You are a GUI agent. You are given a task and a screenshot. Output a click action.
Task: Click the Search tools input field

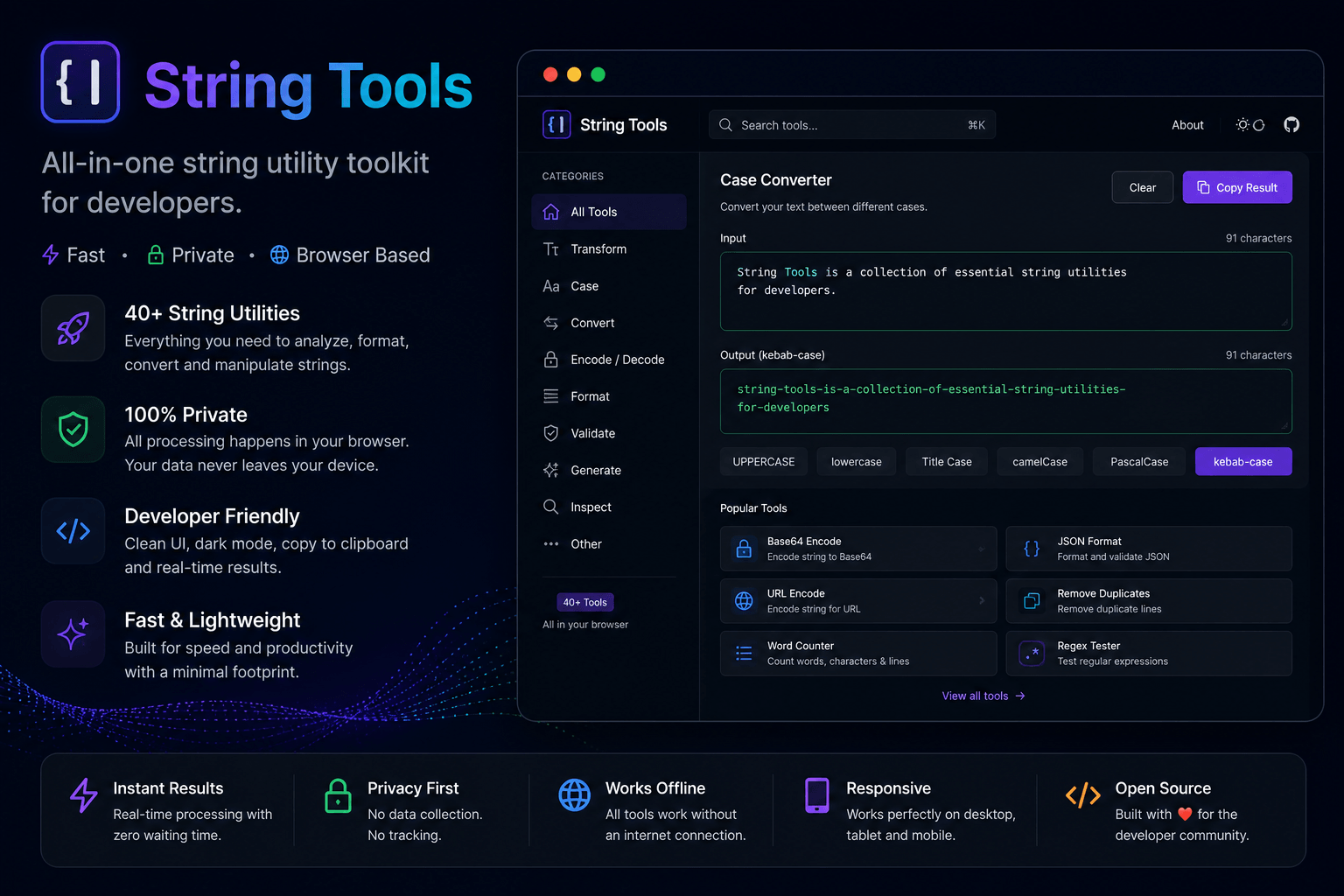[852, 125]
